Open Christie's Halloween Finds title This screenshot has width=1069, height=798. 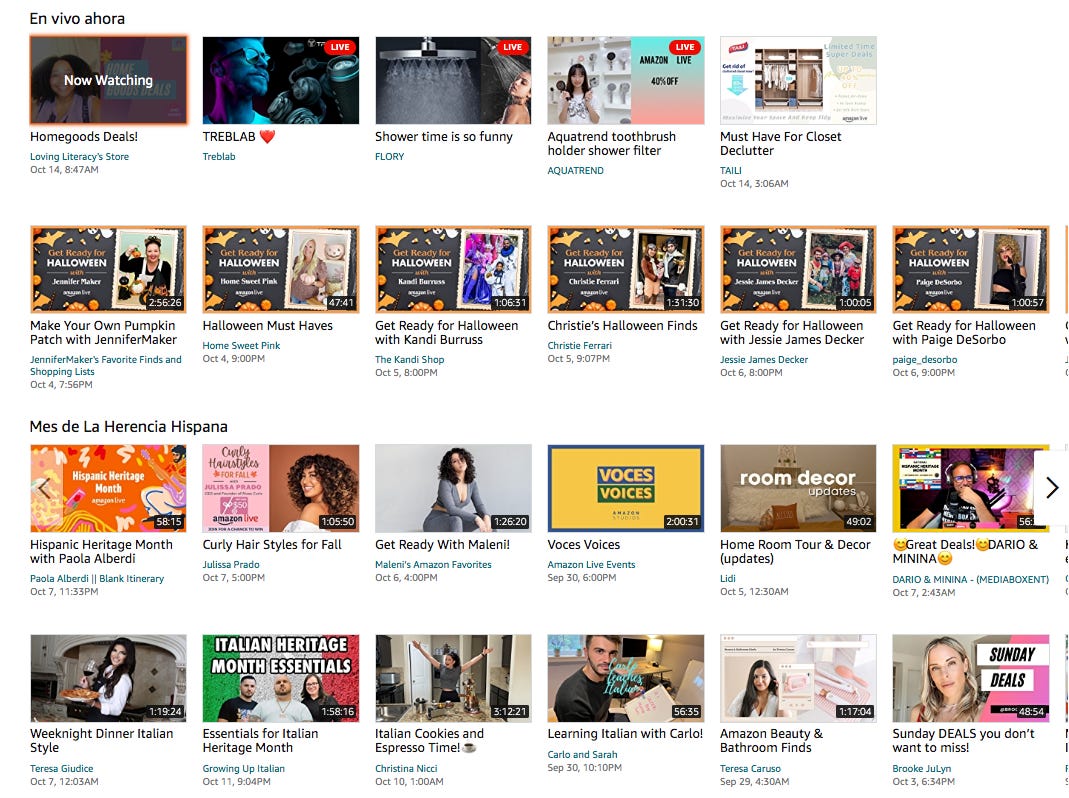coord(622,325)
